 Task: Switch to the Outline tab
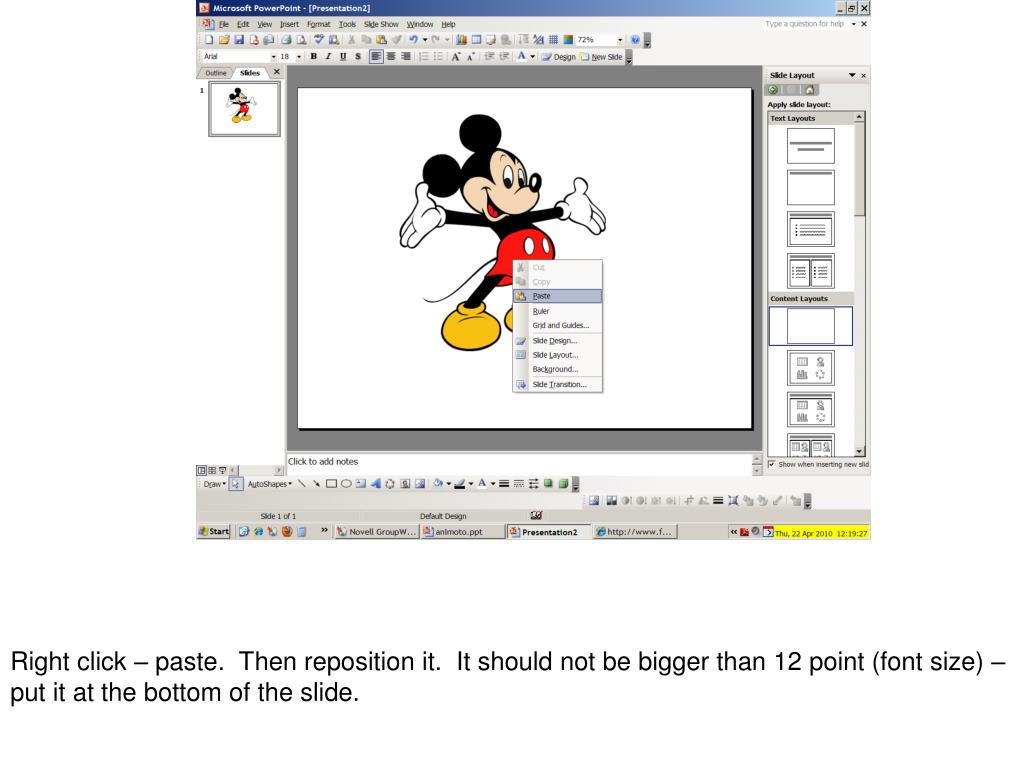pos(216,73)
